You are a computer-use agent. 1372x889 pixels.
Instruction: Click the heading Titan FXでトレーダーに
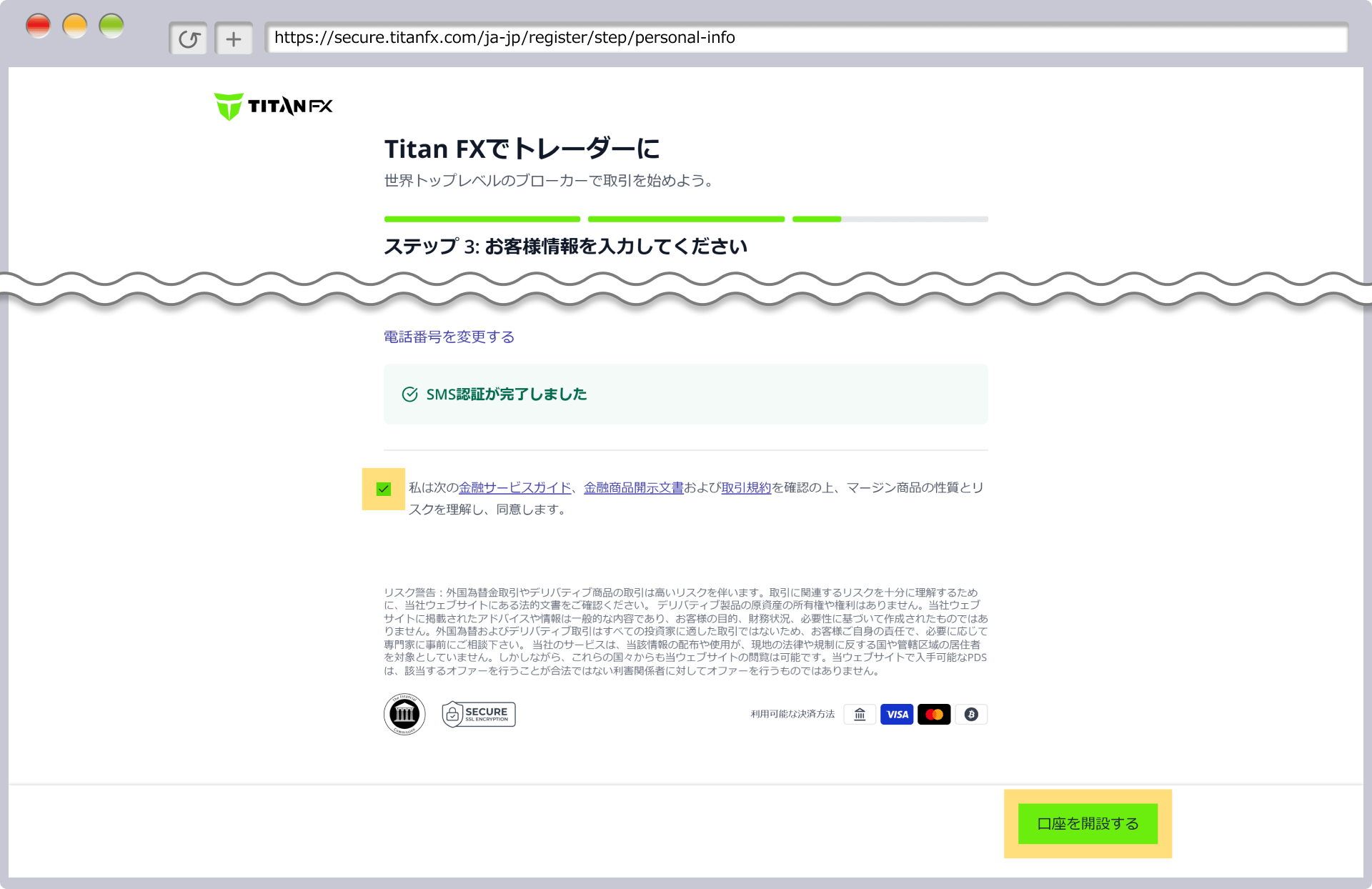coord(522,149)
